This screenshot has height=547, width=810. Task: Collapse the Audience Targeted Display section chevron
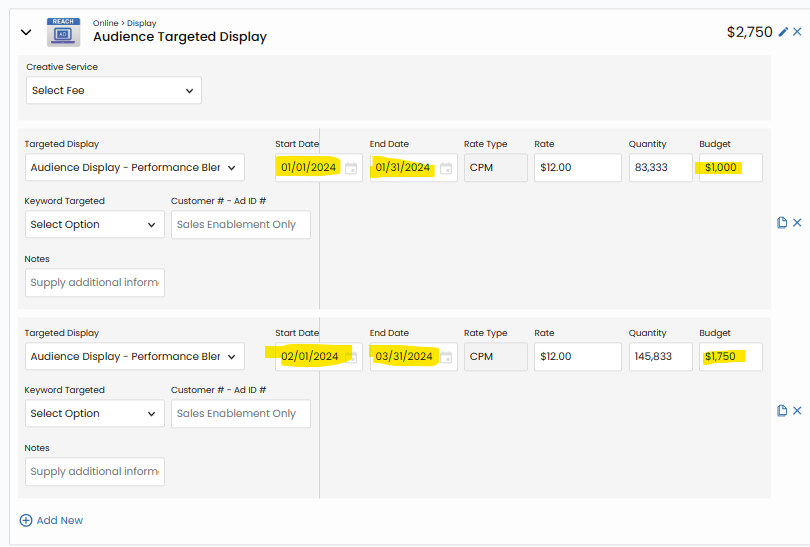[x=26, y=32]
